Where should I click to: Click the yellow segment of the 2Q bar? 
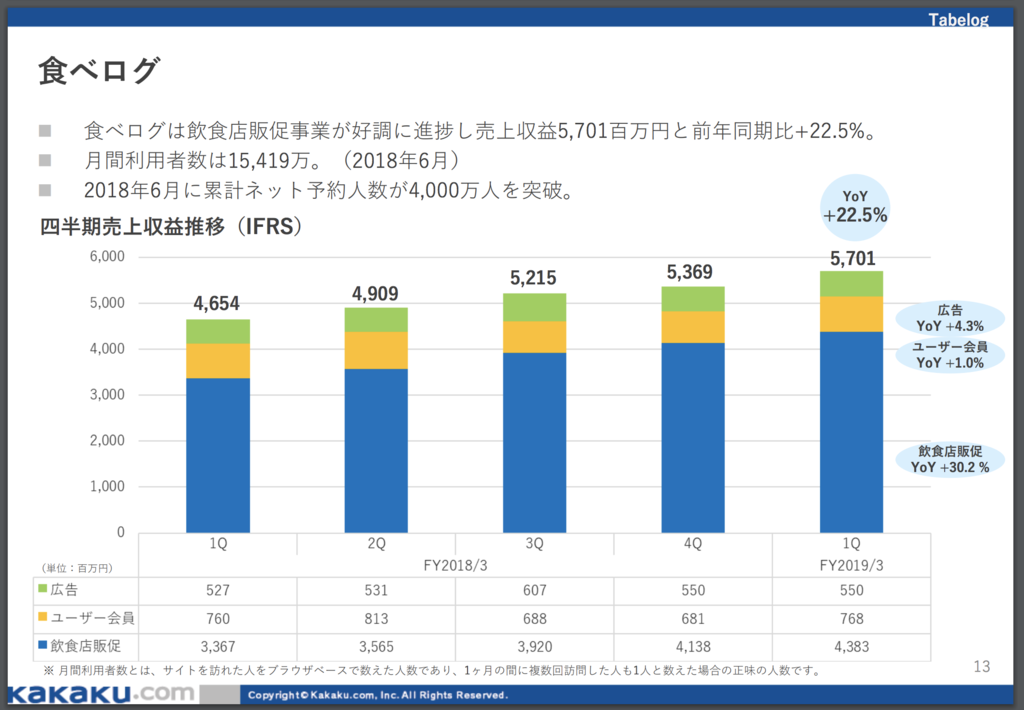[x=376, y=350]
